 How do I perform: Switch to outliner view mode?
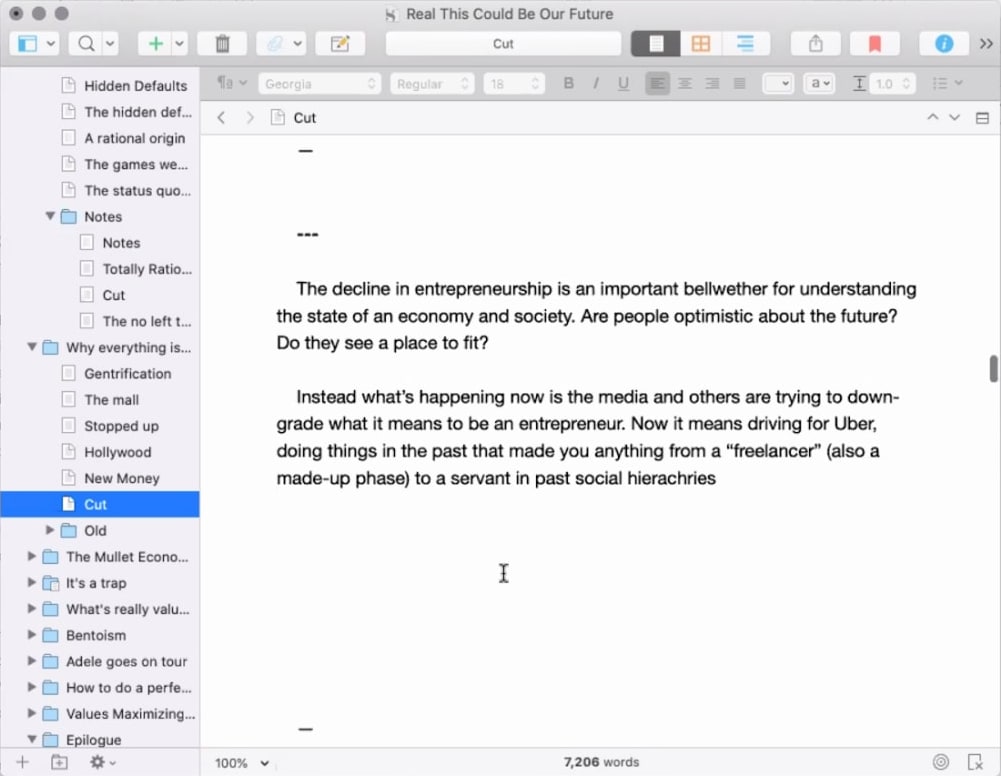click(745, 44)
